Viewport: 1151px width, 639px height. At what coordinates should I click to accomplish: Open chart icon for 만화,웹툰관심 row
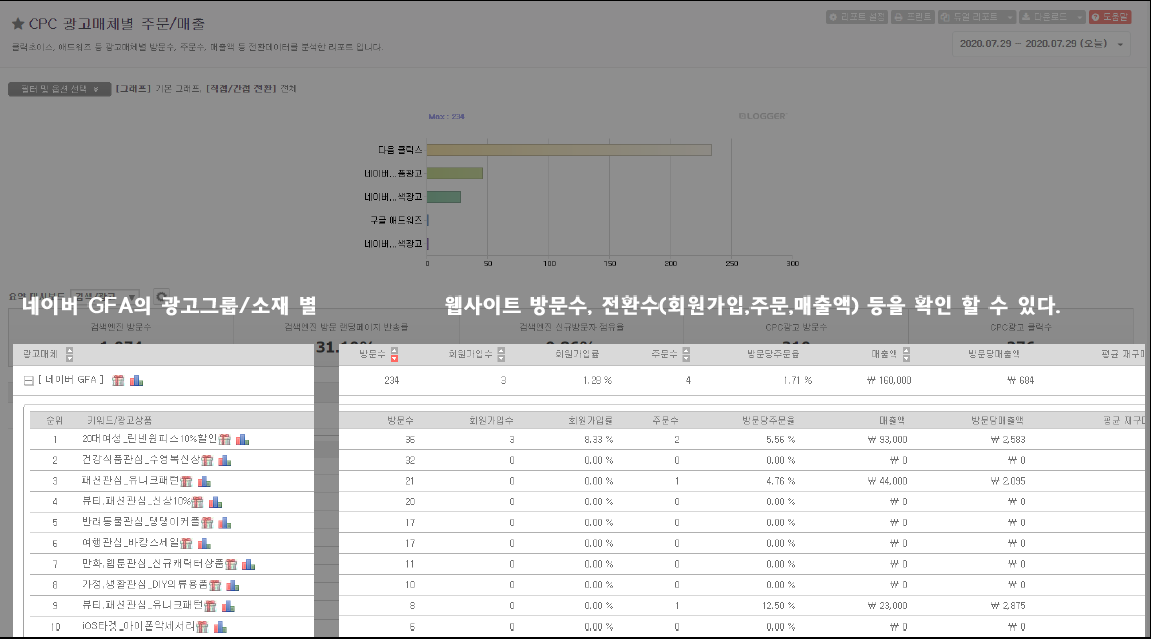(249, 564)
